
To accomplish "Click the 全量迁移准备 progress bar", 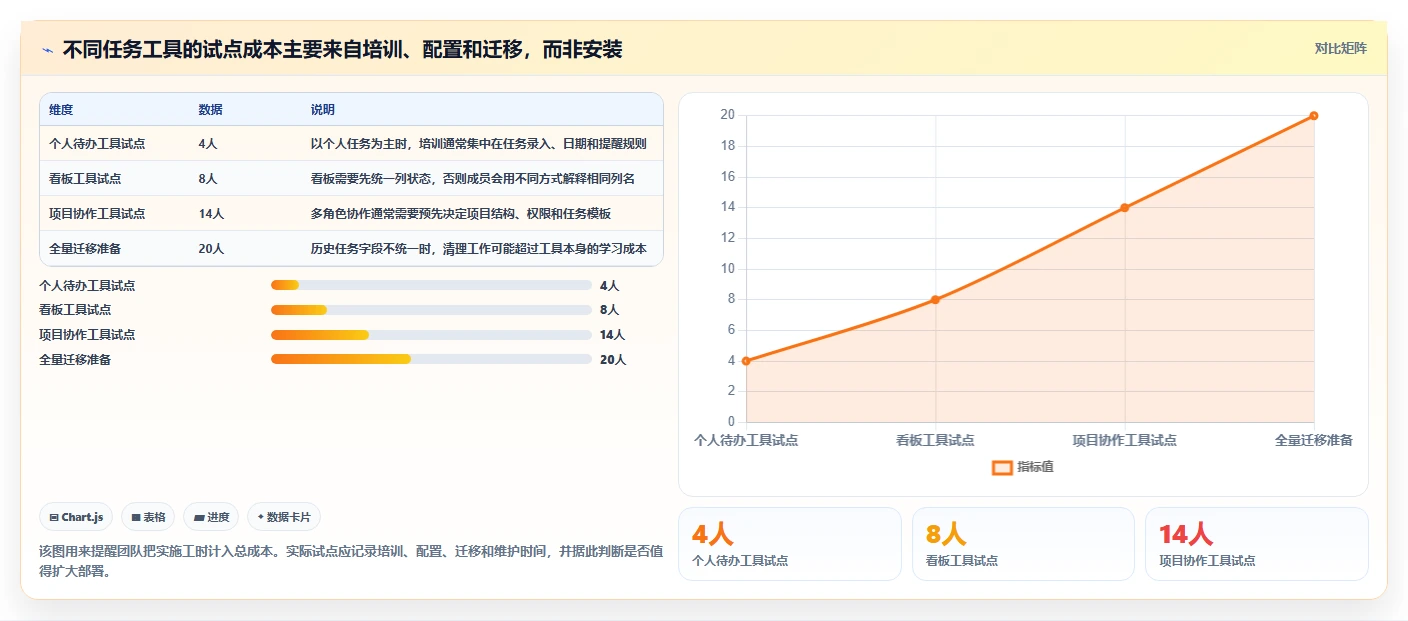I will (x=431, y=359).
